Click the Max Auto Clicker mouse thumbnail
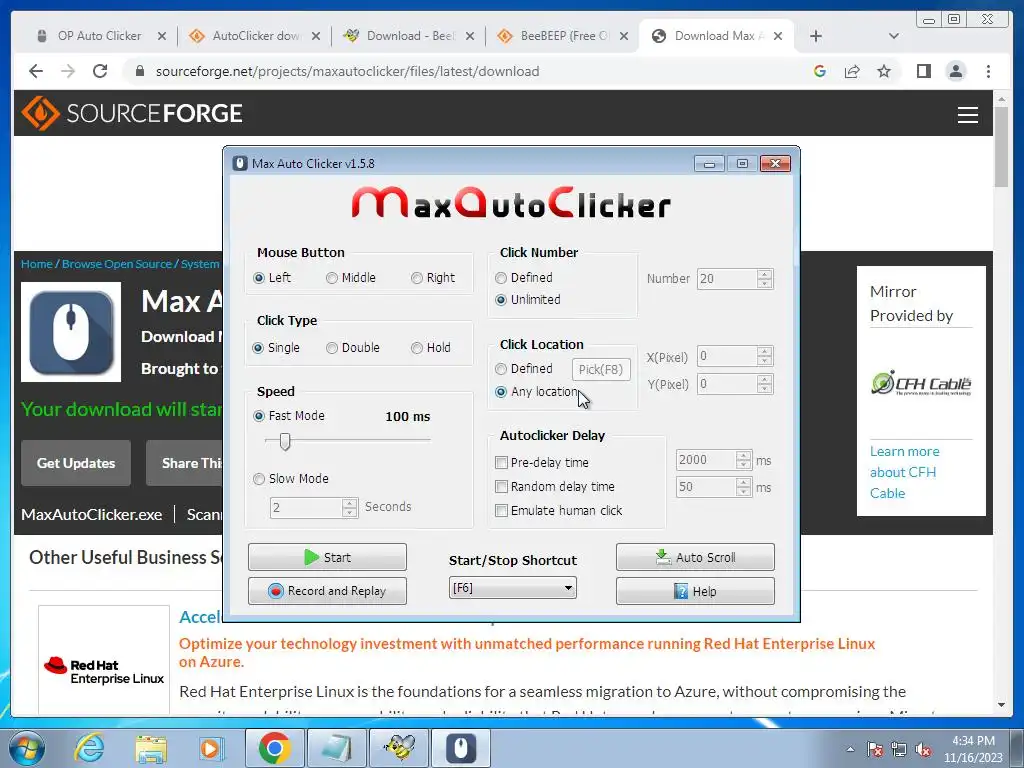 71,332
